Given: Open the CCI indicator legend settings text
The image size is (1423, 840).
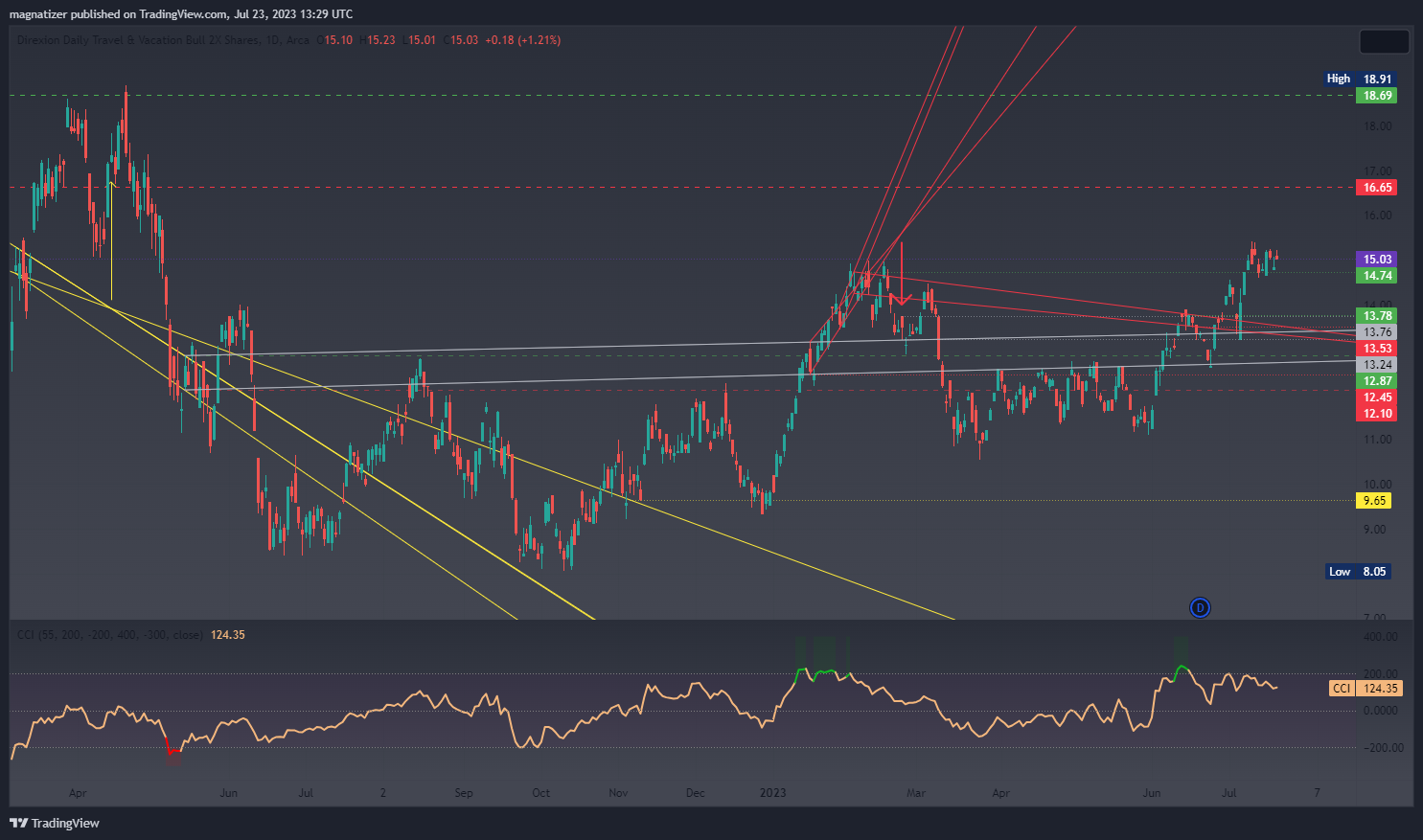Looking at the screenshot, I should tap(109, 635).
